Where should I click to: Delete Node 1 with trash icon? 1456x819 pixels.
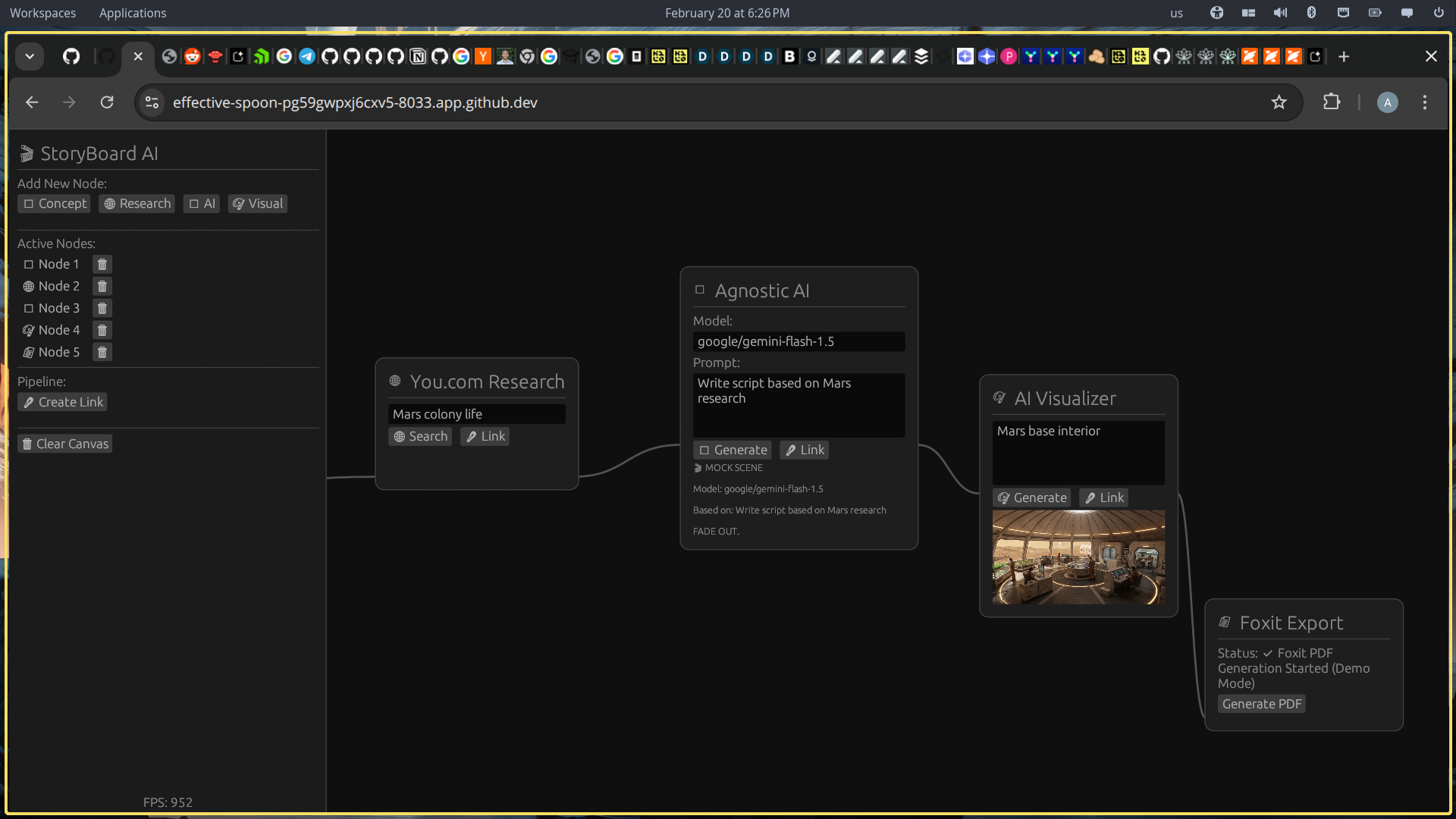click(102, 264)
